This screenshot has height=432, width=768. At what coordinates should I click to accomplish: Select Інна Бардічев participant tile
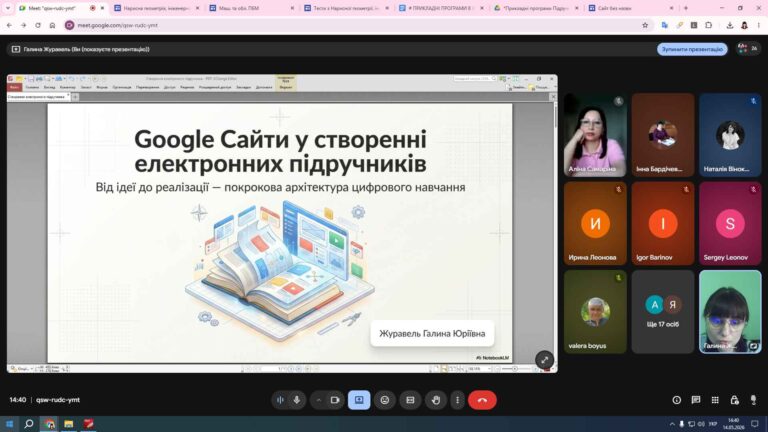(663, 135)
